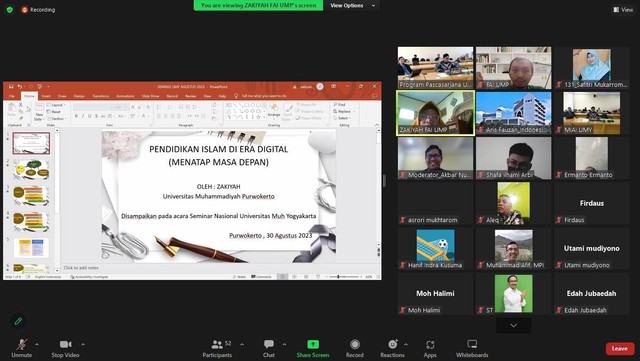Click the Recording indicator

click(x=38, y=9)
